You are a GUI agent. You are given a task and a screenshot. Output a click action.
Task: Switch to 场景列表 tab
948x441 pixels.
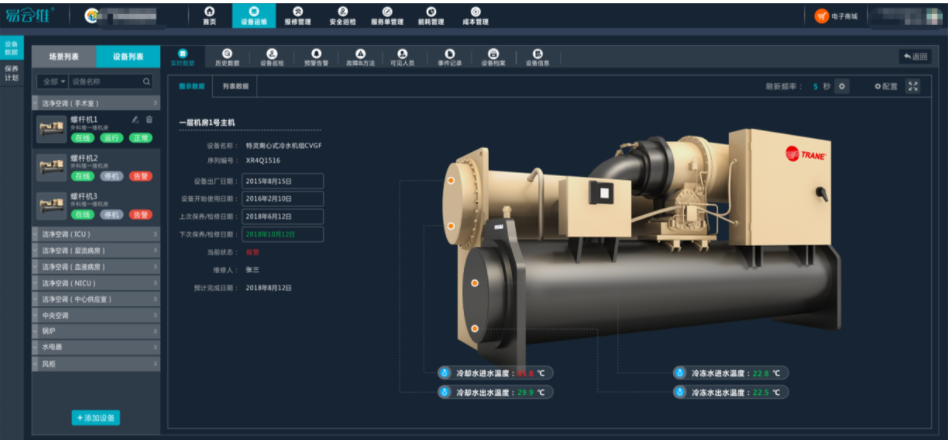coord(64,57)
